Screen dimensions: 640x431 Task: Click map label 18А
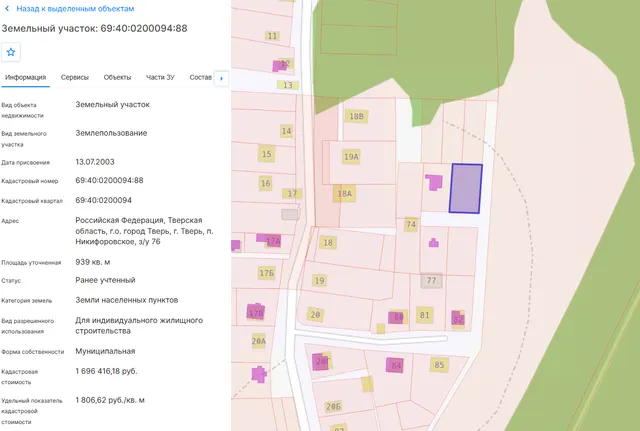tap(344, 193)
